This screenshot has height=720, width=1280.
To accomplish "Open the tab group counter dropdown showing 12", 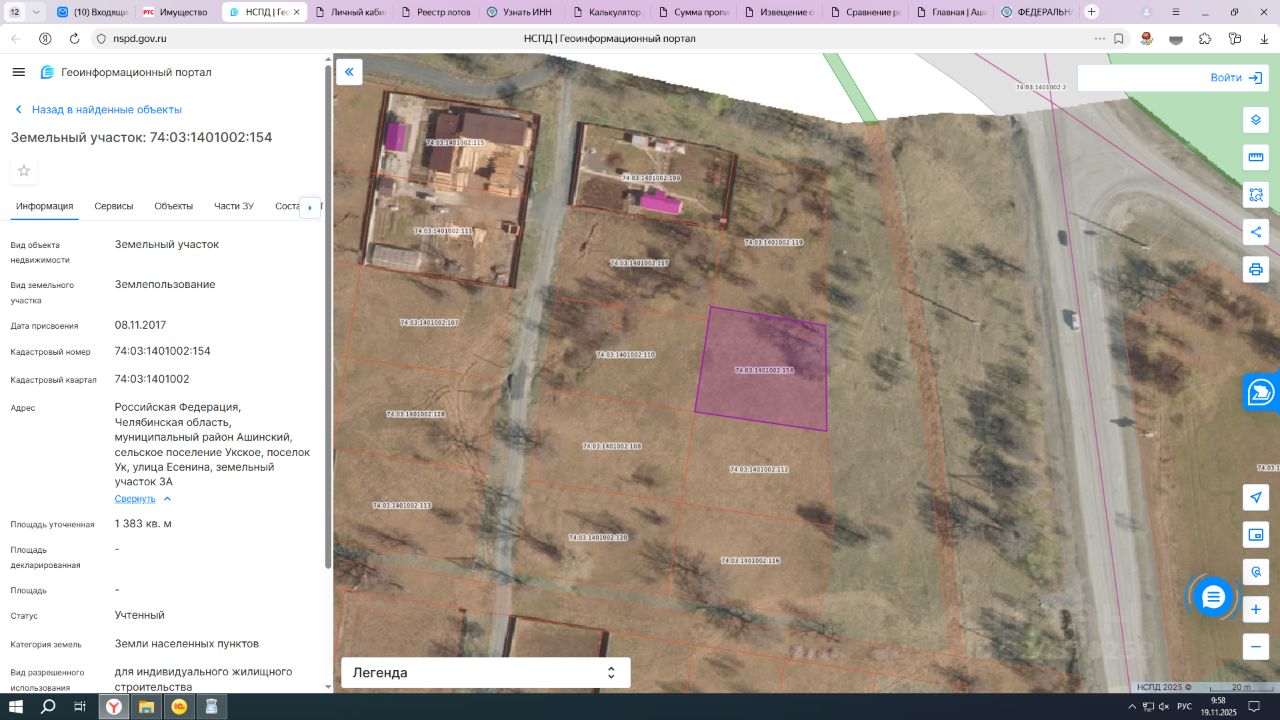I will pyautogui.click(x=24, y=12).
